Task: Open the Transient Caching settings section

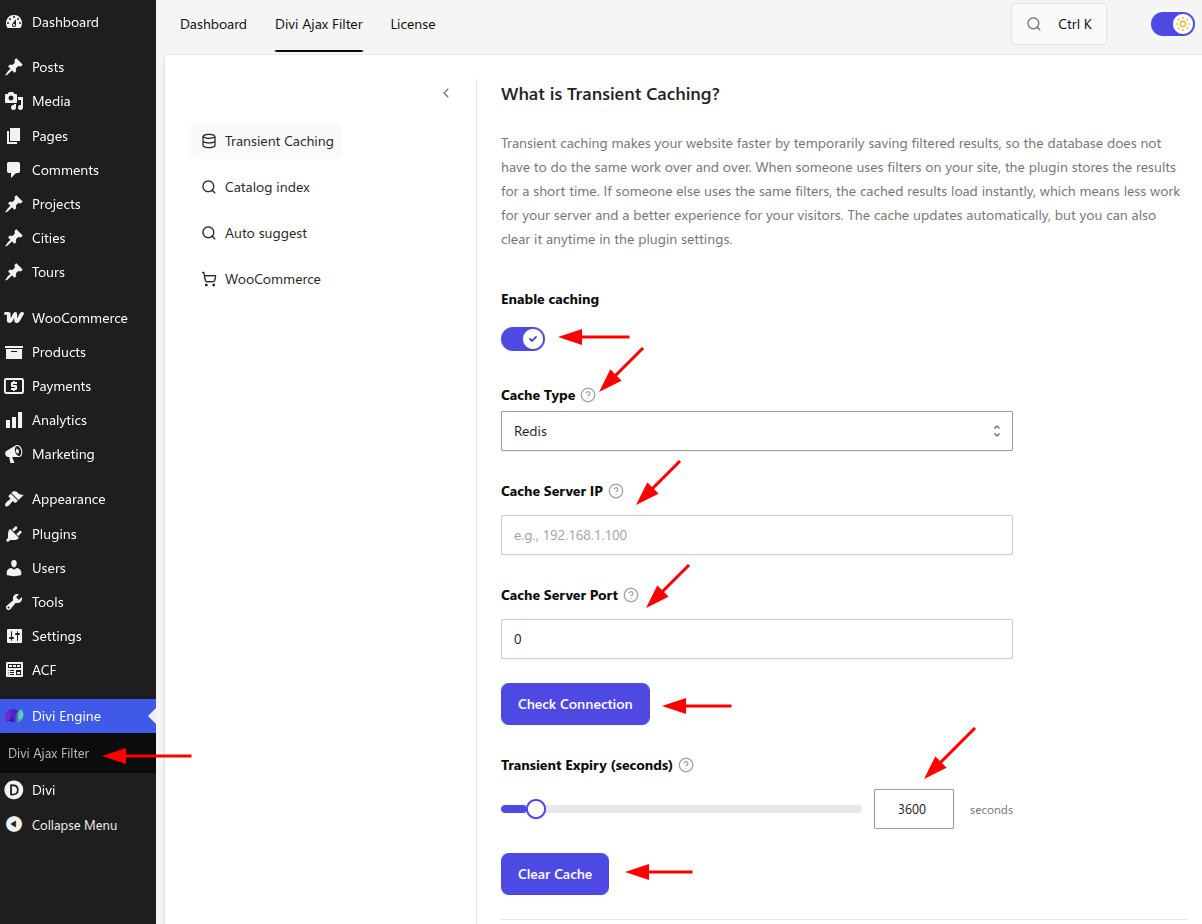Action: click(x=266, y=141)
